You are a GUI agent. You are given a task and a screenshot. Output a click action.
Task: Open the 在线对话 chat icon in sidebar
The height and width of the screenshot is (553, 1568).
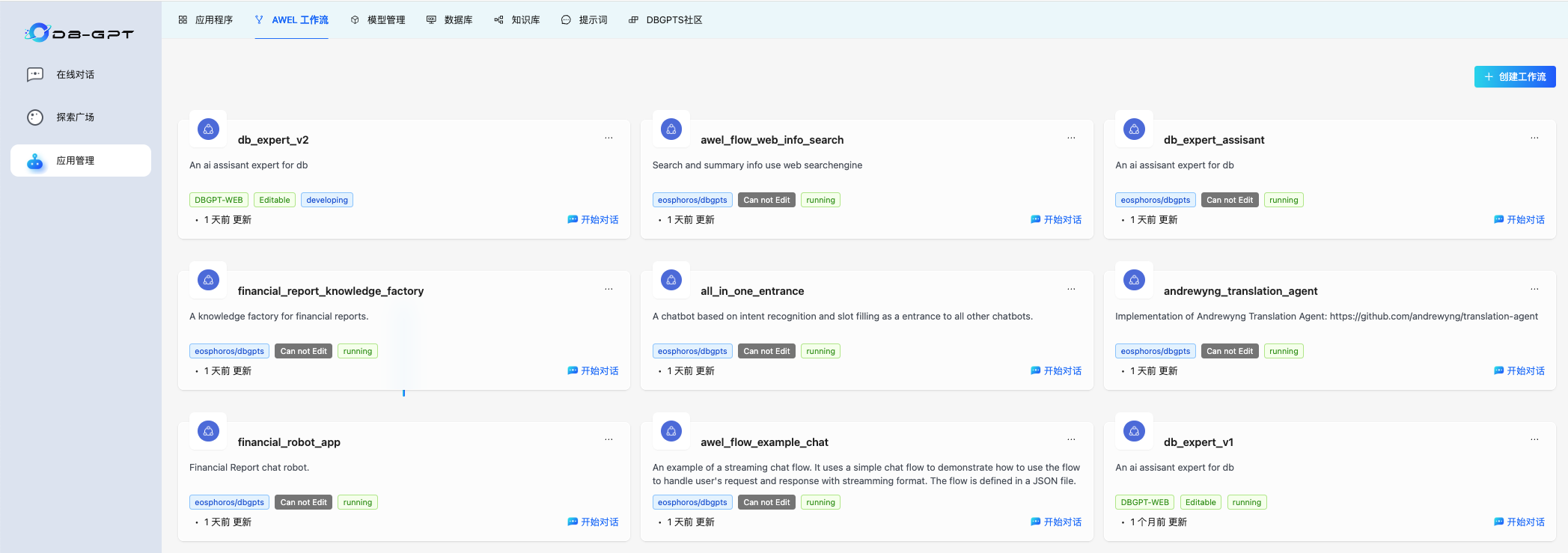[x=35, y=74]
